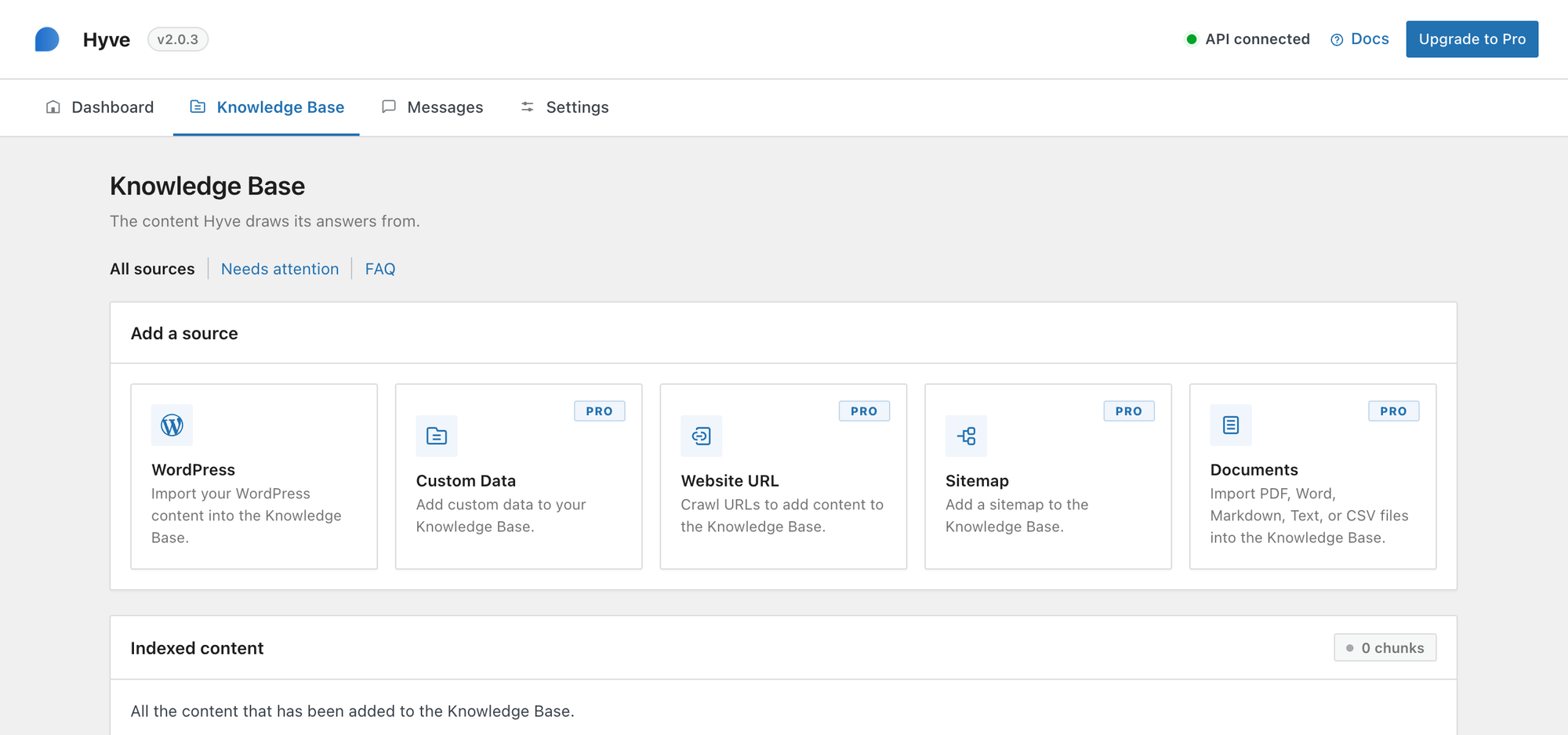This screenshot has height=735, width=1568.
Task: Click the PRO badge on Sitemap card
Action: (1129, 411)
